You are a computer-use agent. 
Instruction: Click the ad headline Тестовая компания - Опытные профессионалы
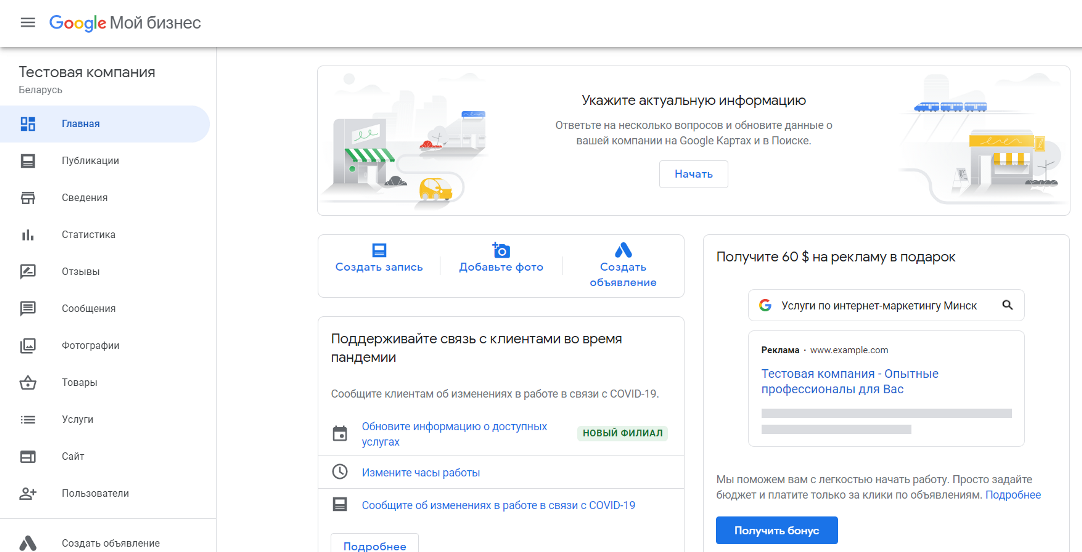click(849, 382)
